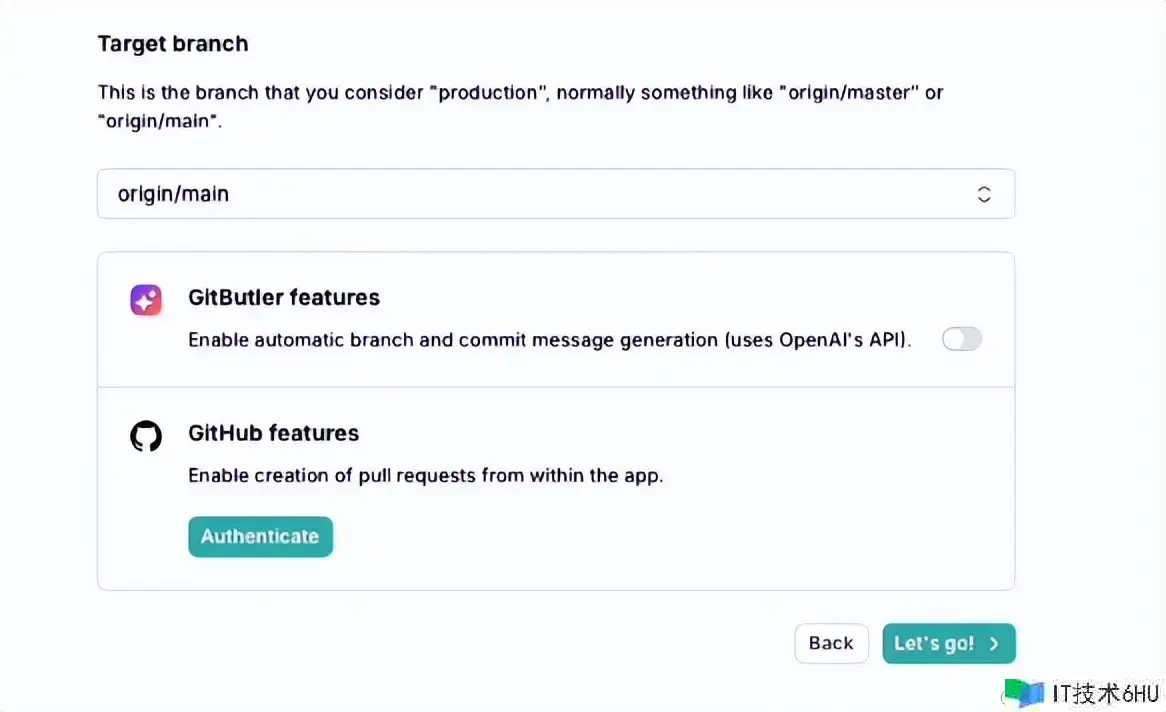
Task: Click the GitButler sparkle logo icon
Action: (x=146, y=300)
